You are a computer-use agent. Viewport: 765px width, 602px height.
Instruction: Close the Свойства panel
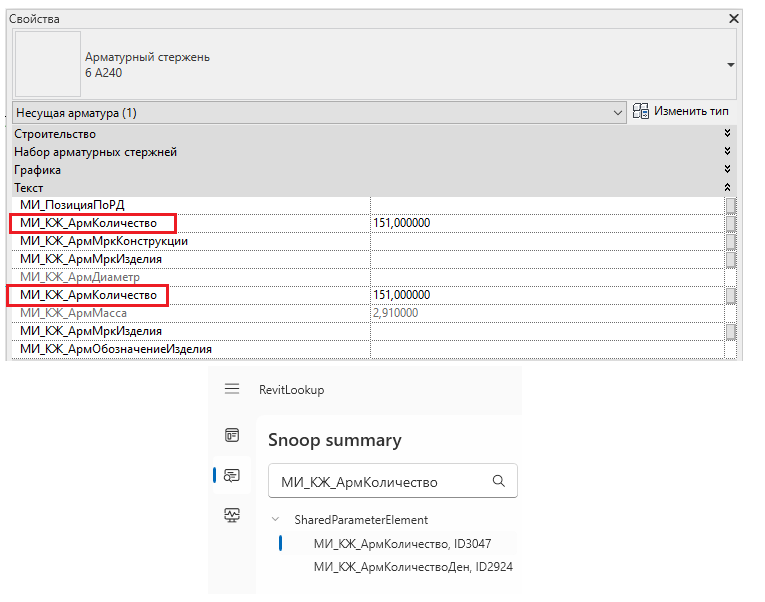tap(733, 19)
